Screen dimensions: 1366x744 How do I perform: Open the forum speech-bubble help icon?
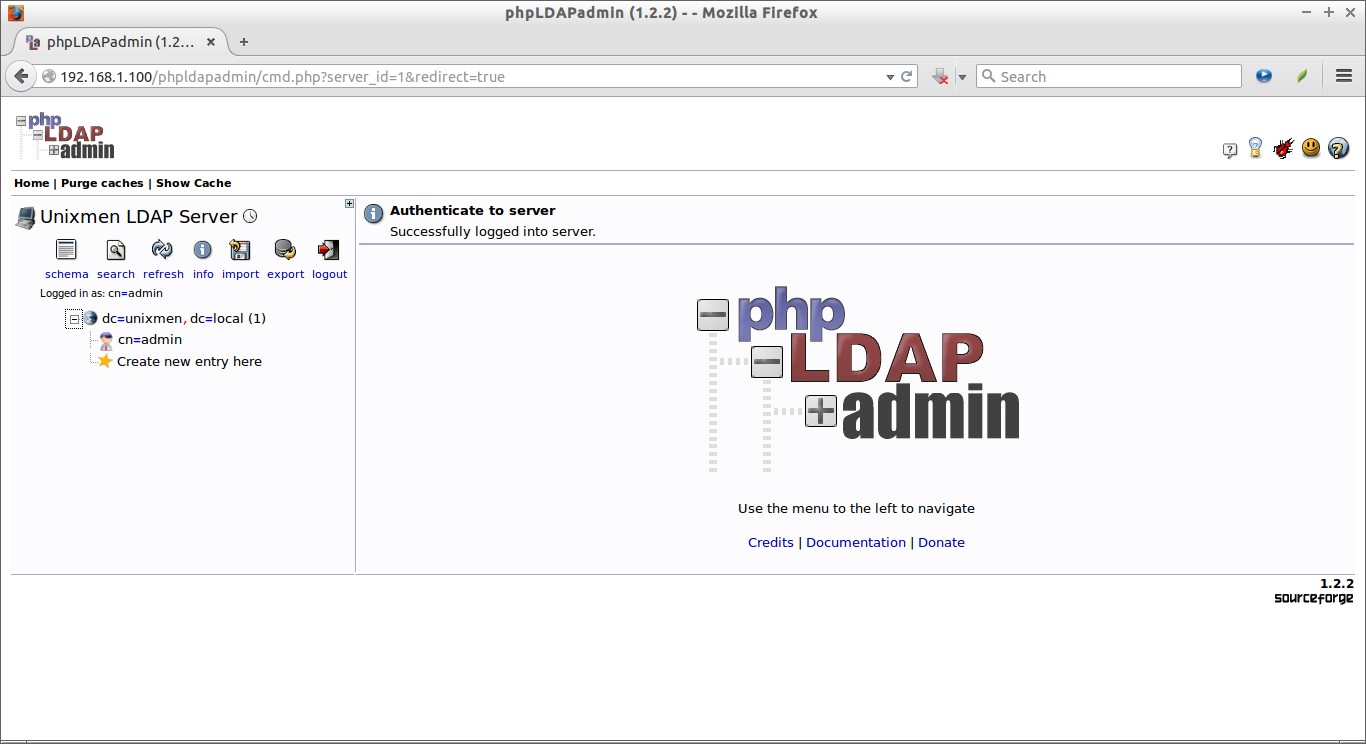(1230, 151)
